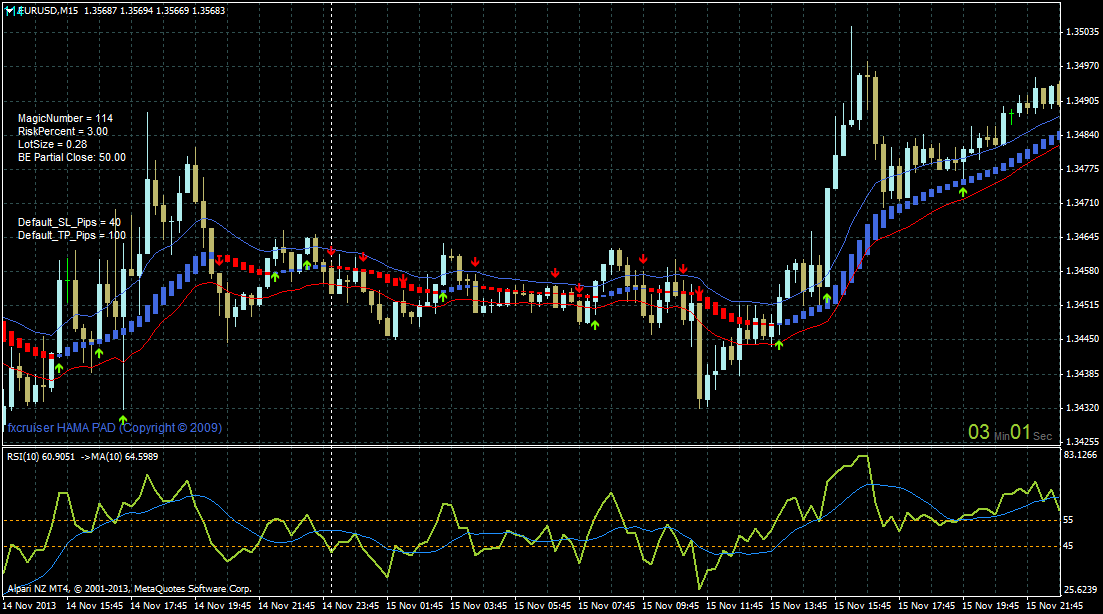This screenshot has height=614, width=1103.
Task: Click the '15 Nov 03:45' time label
Action: tap(478, 606)
